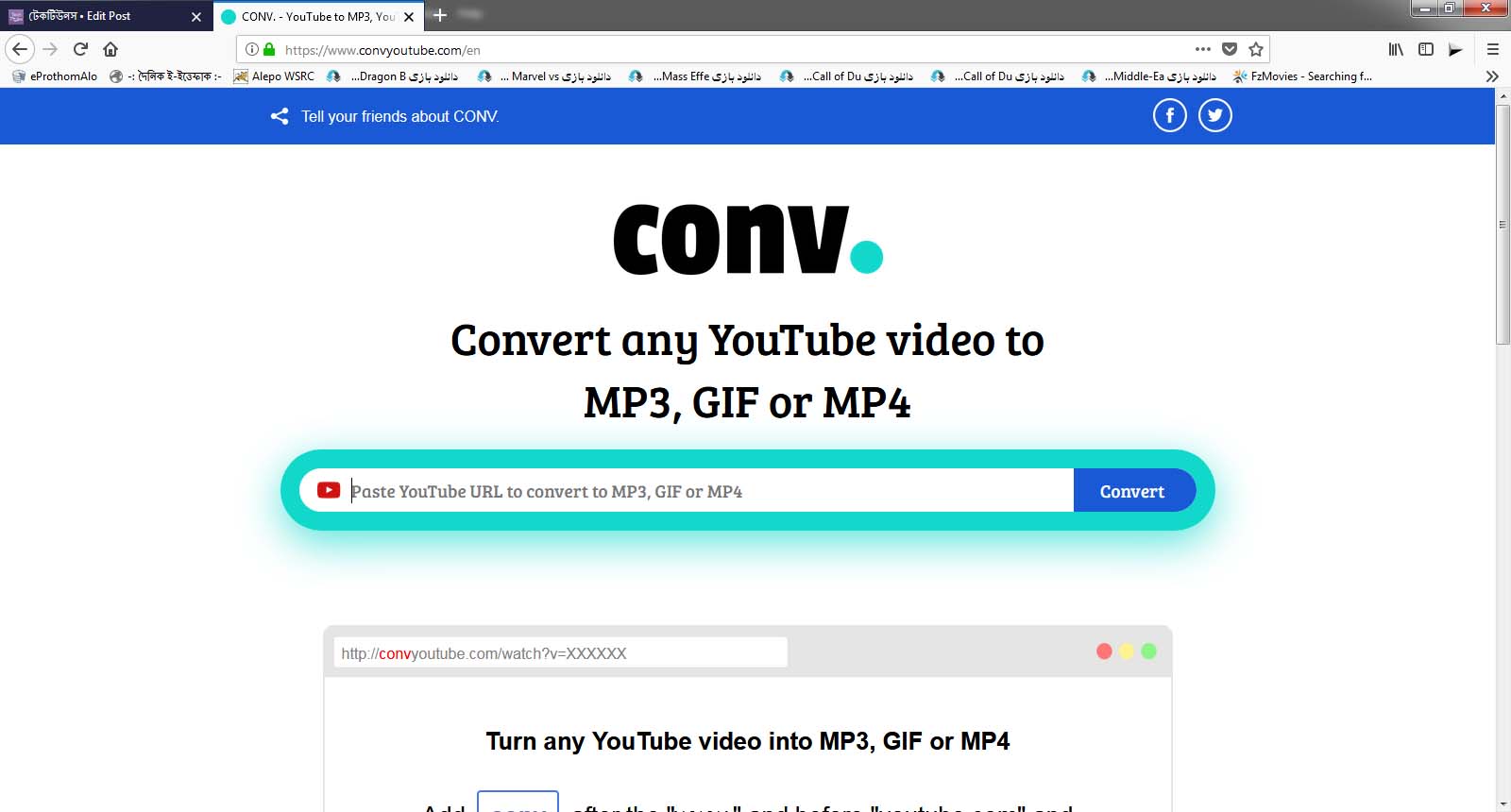Screen dimensions: 1511x812
Task: Click the conv. logo
Action: [748, 240]
